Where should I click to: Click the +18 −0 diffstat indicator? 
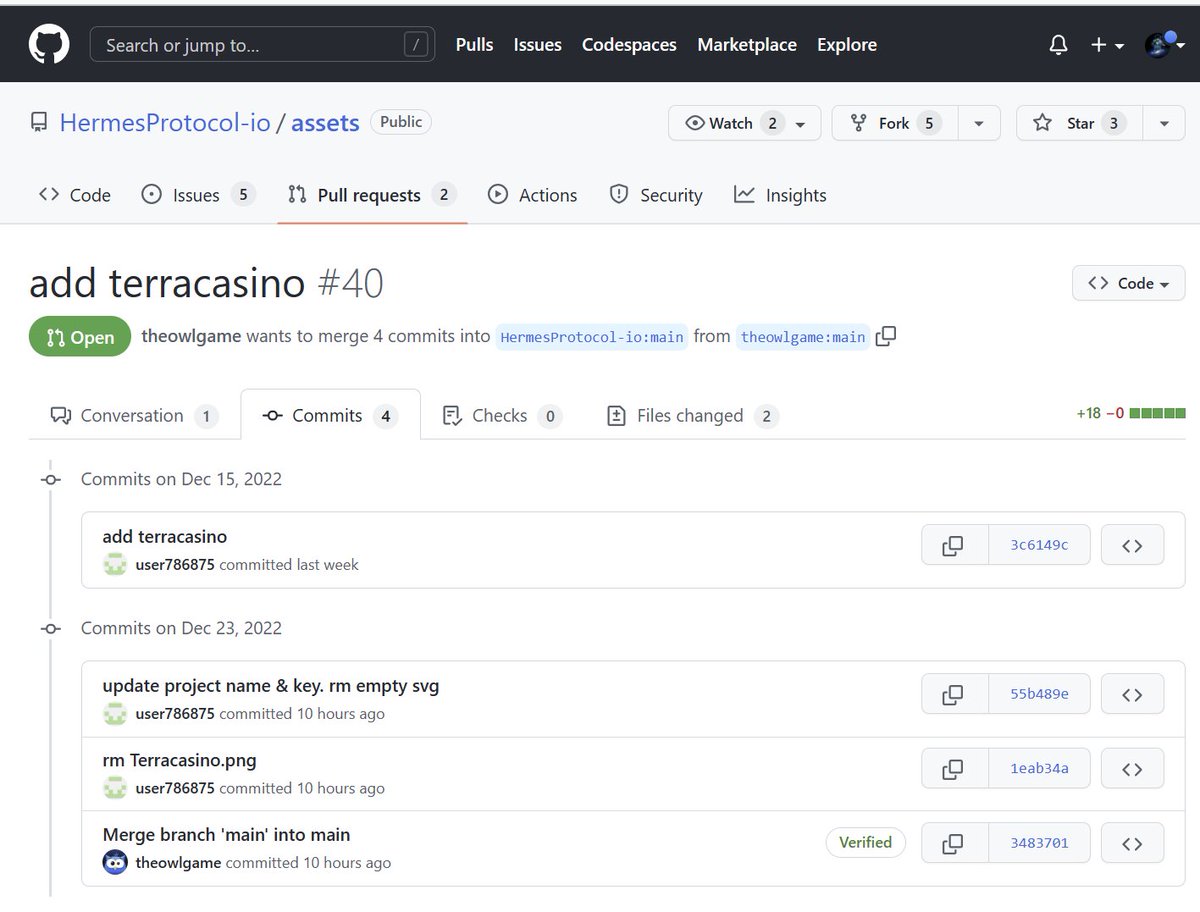1130,413
